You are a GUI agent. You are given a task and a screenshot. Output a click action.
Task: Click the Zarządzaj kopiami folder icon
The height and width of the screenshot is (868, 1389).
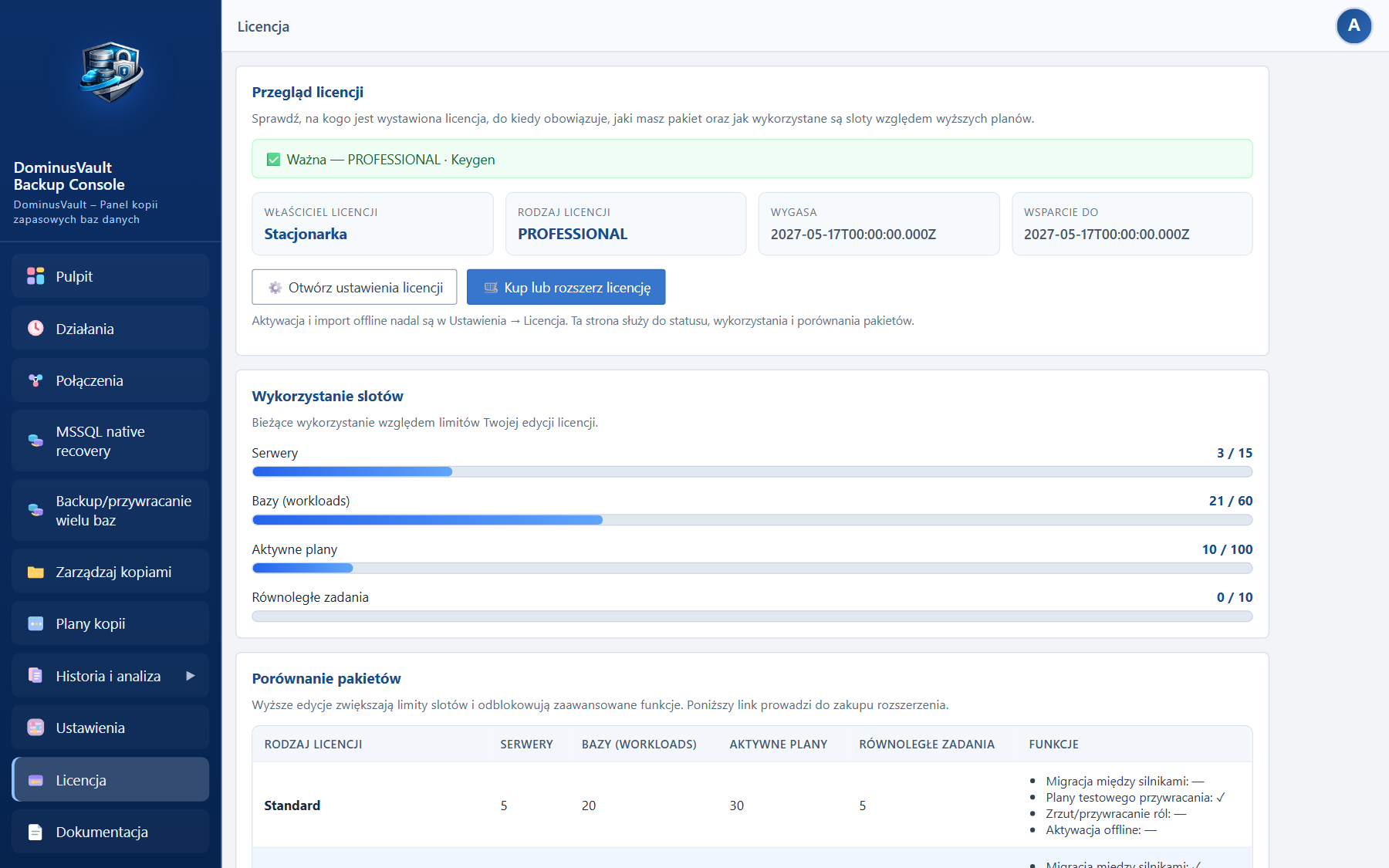35,572
